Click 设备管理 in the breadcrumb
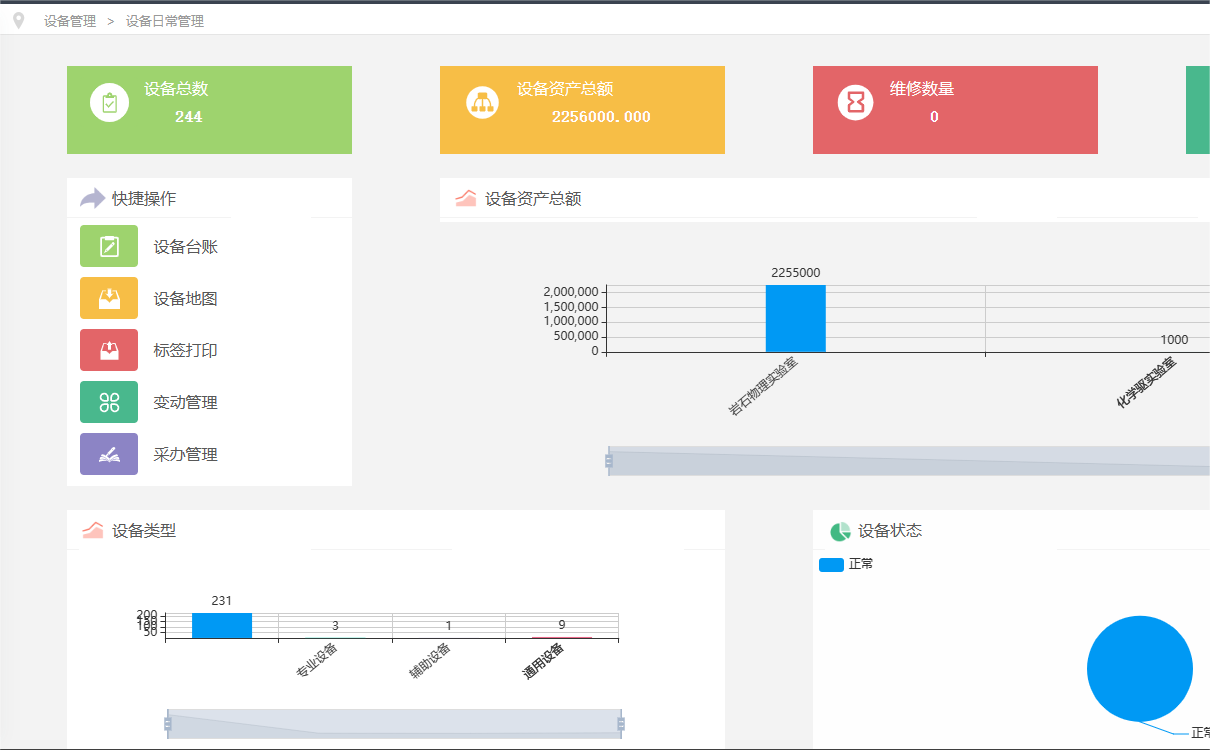1210x750 pixels. tap(70, 21)
